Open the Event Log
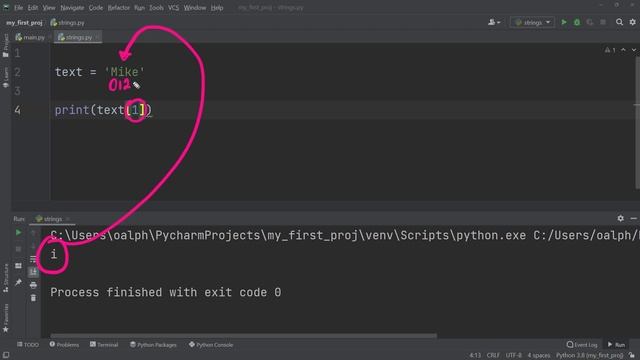 pos(582,345)
